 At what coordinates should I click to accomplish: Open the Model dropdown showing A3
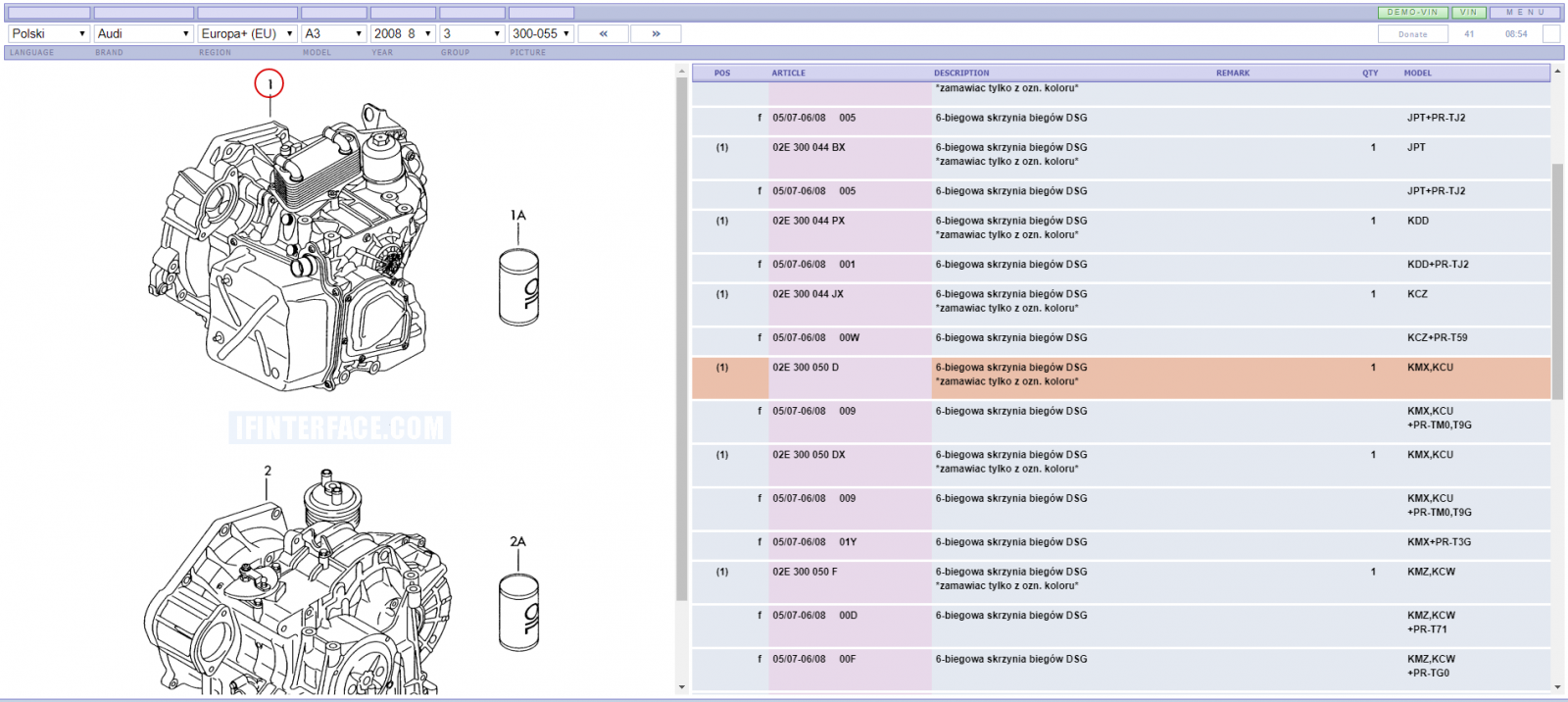tap(333, 33)
